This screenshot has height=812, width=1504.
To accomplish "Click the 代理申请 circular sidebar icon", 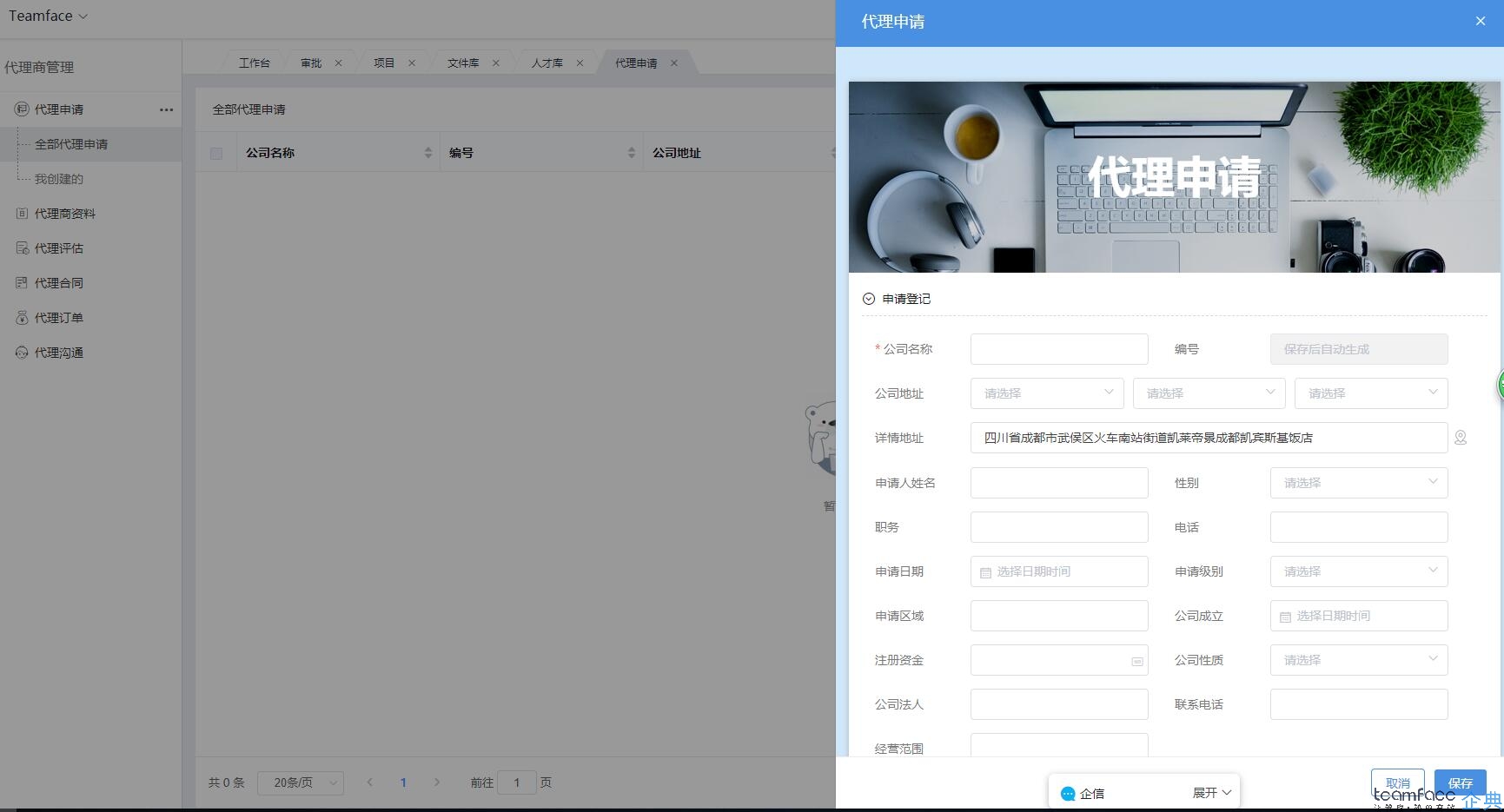I will (x=21, y=109).
